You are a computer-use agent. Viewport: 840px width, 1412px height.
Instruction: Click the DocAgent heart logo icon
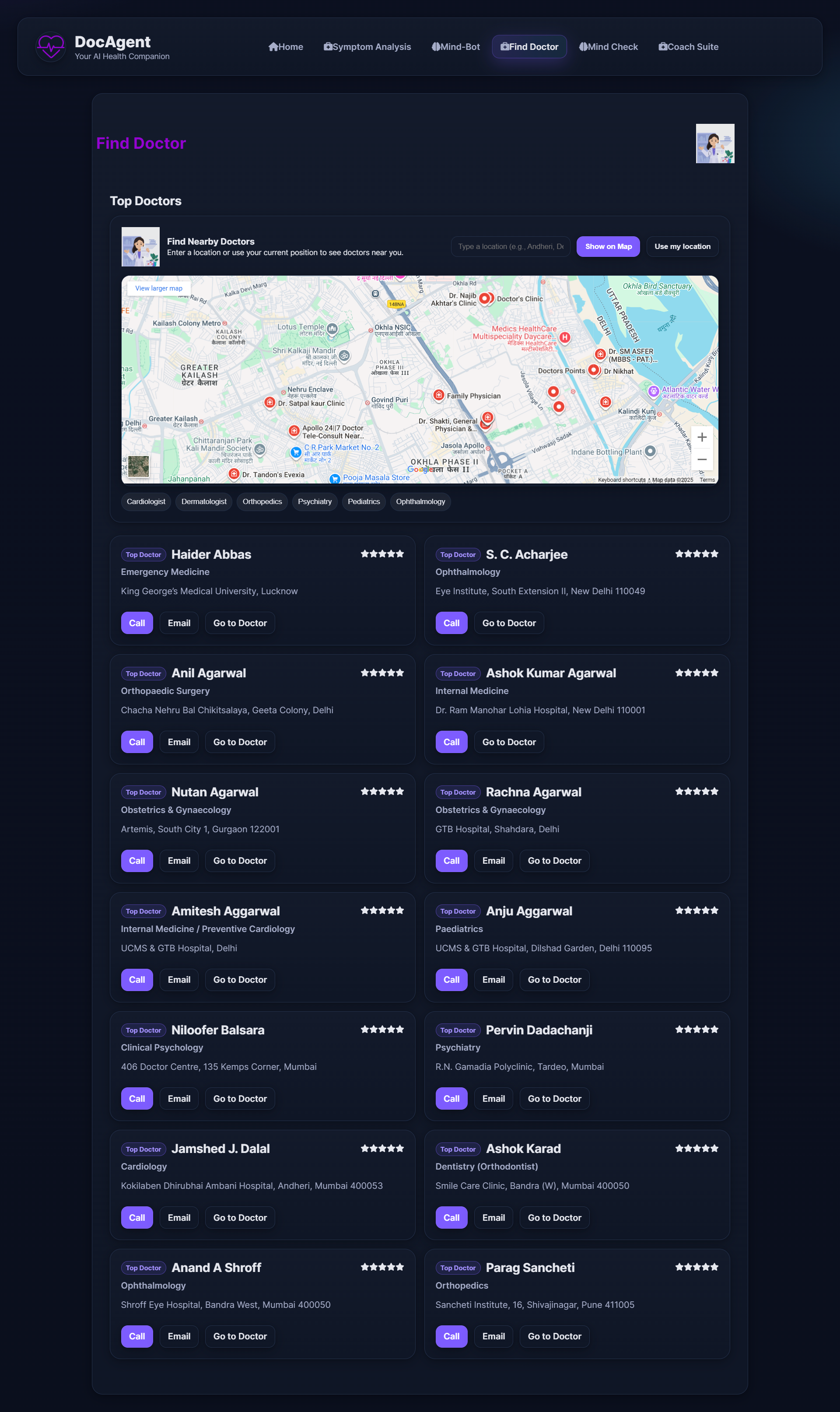[50, 46]
